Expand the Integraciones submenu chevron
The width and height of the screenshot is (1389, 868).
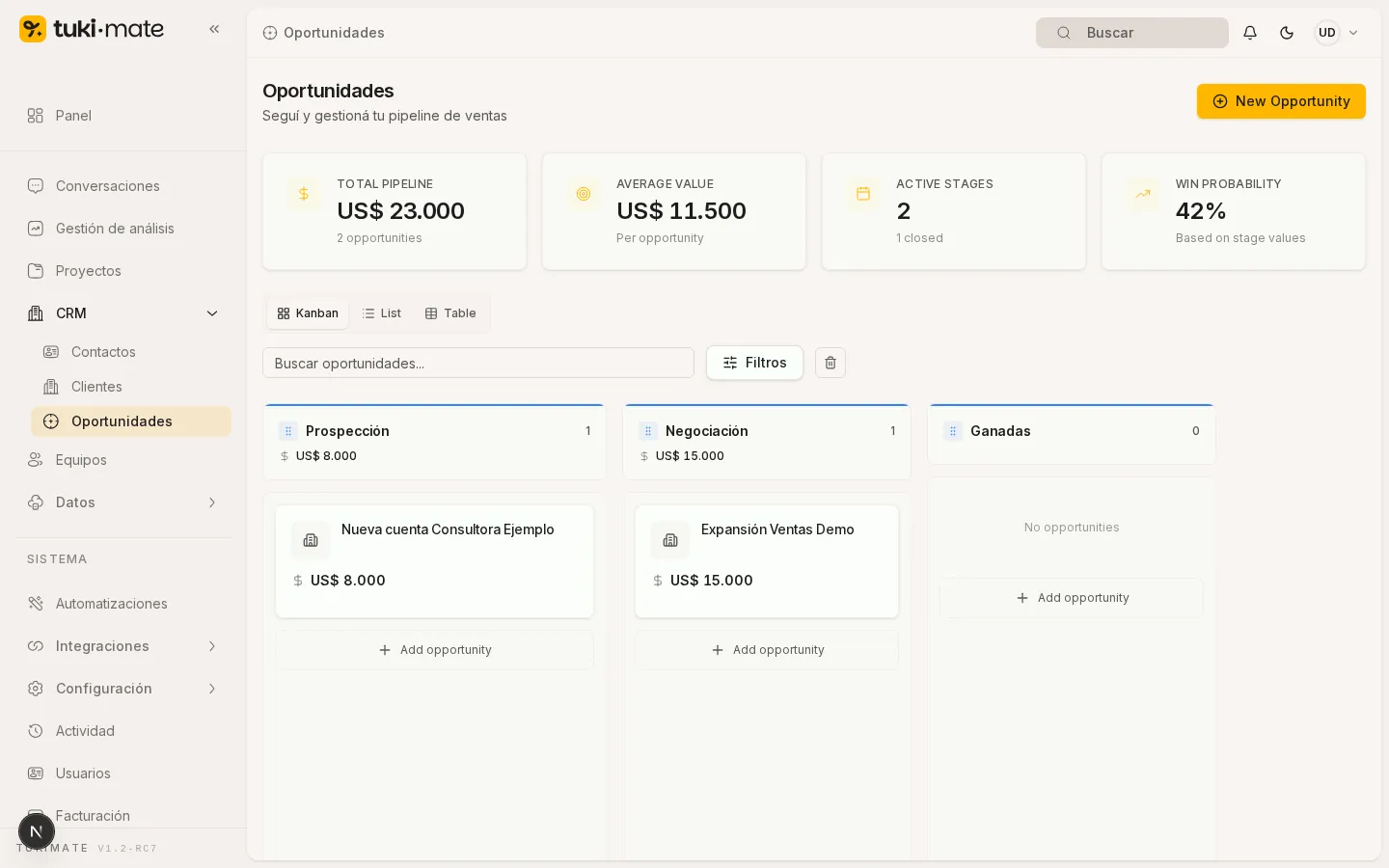coord(212,646)
